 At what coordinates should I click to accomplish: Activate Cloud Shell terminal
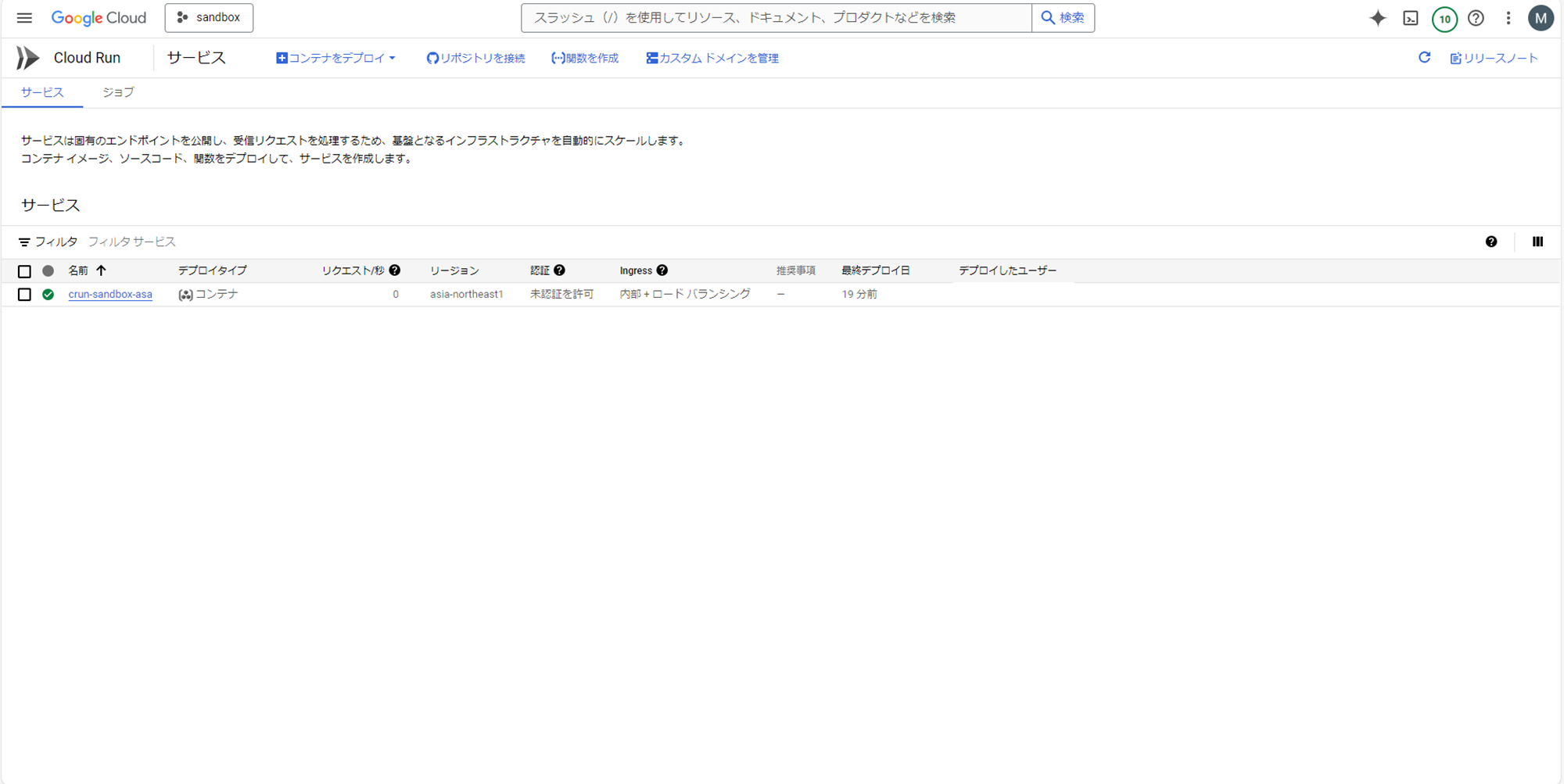tap(1411, 18)
